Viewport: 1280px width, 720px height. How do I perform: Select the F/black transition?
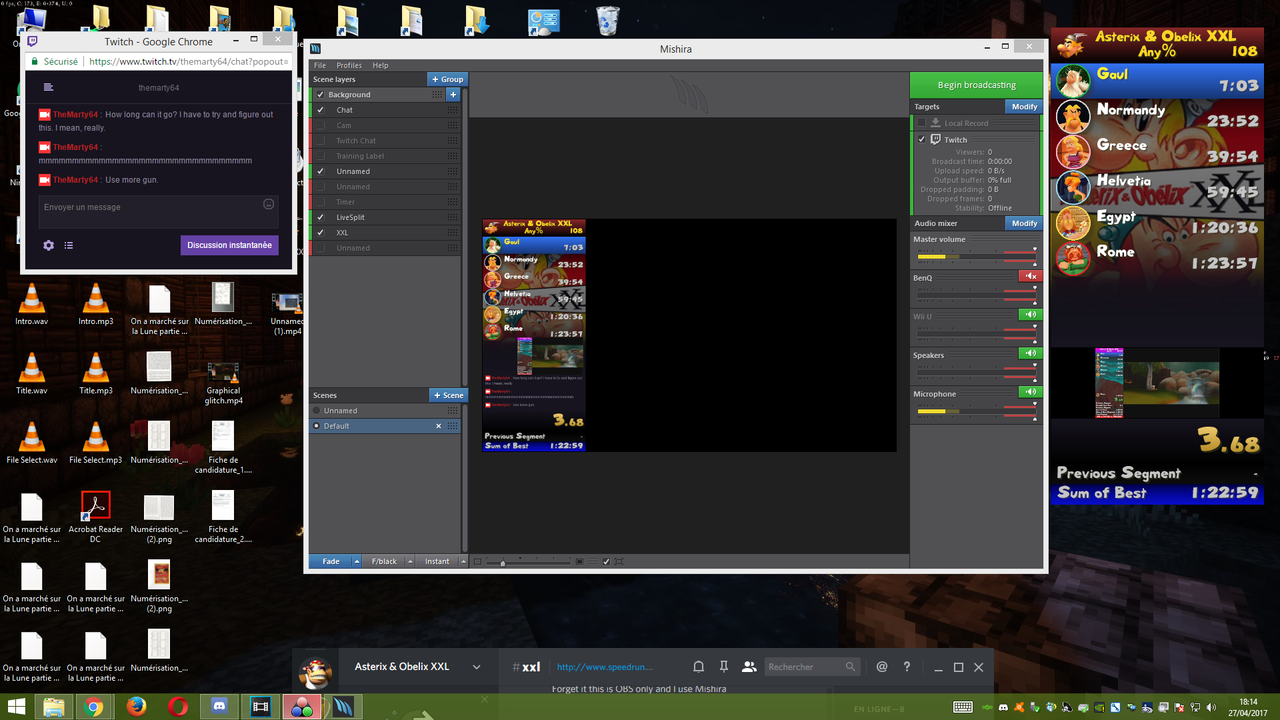tap(384, 562)
